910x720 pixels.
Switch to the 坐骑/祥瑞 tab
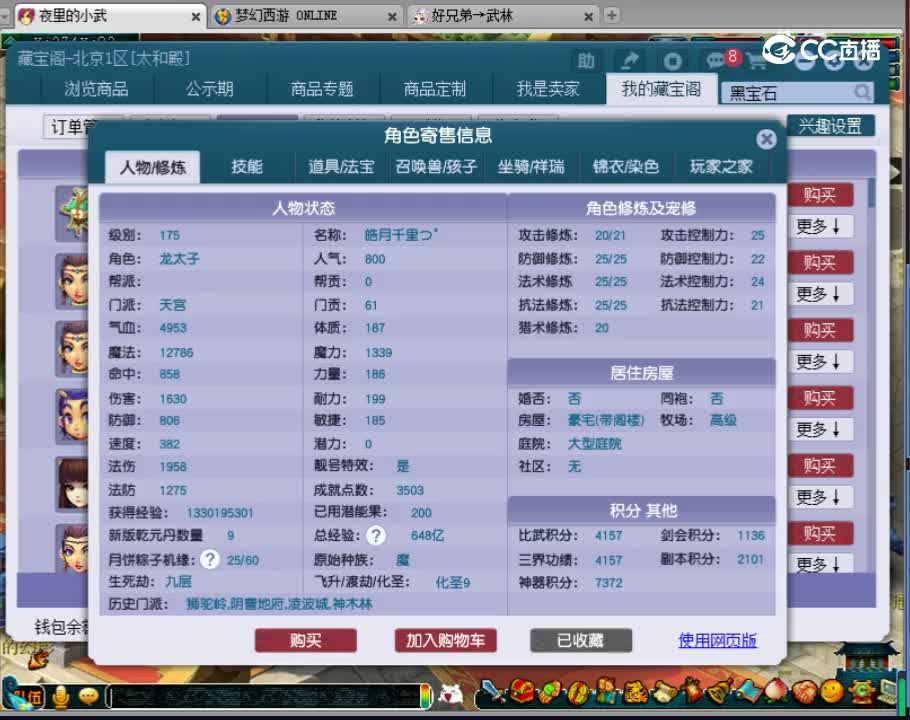coord(531,167)
